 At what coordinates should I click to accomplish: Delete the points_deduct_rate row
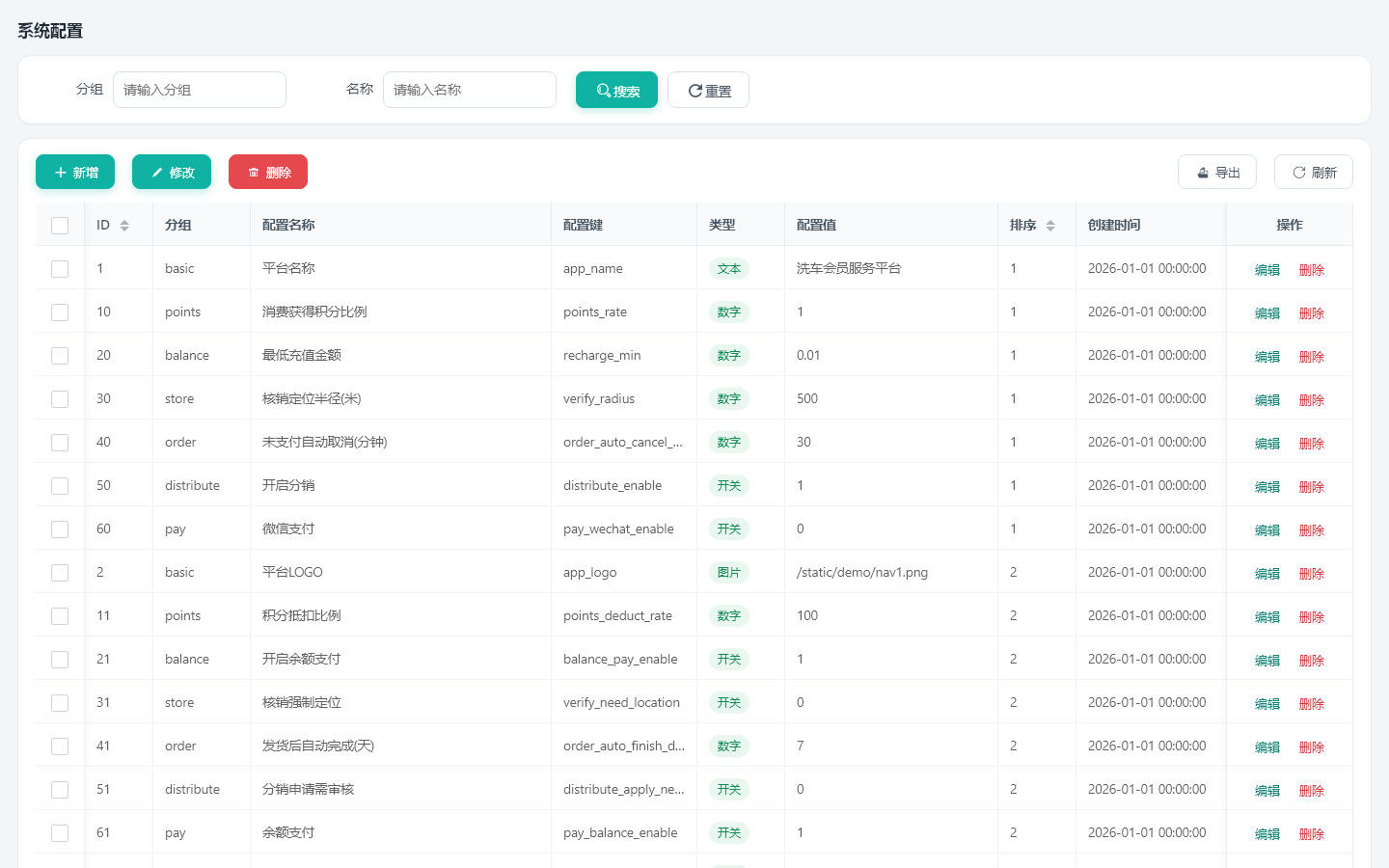tap(1312, 617)
